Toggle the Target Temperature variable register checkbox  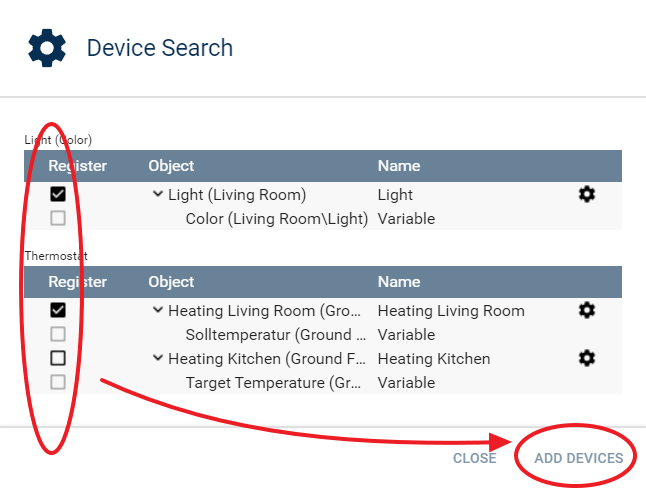58,382
